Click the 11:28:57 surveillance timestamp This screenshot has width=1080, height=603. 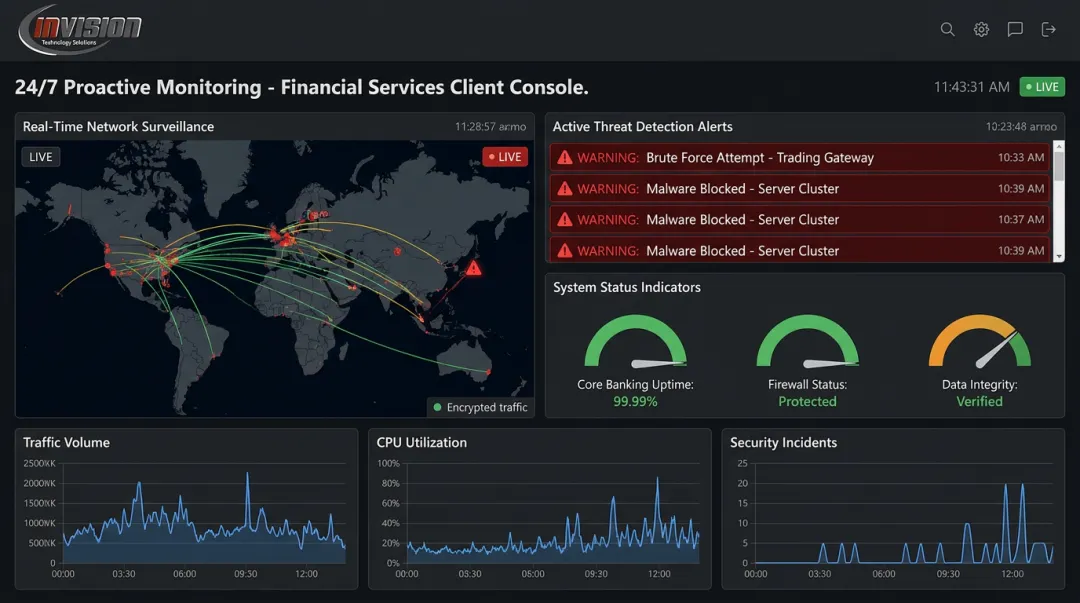(x=490, y=127)
